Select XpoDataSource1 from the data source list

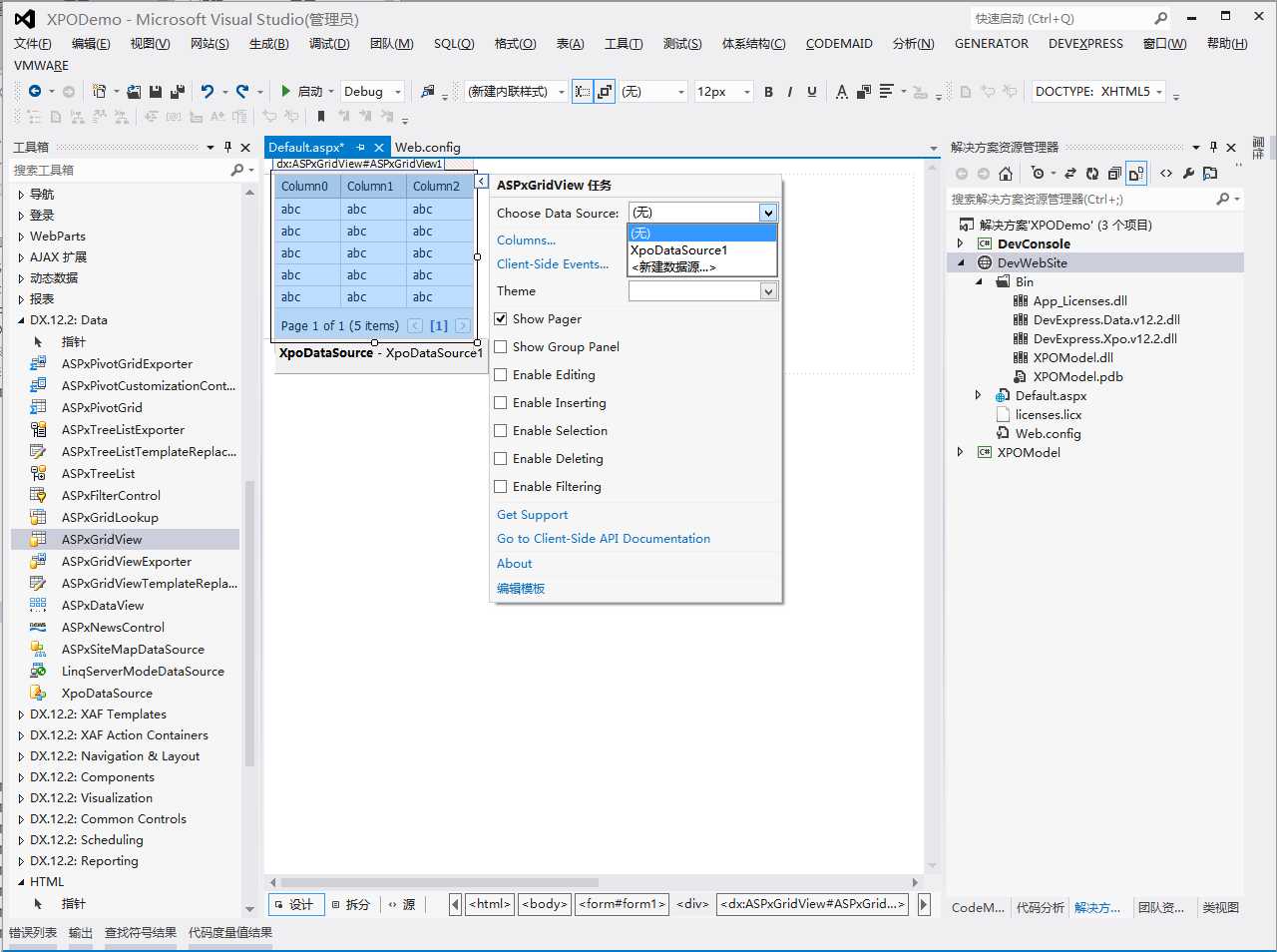click(678, 250)
